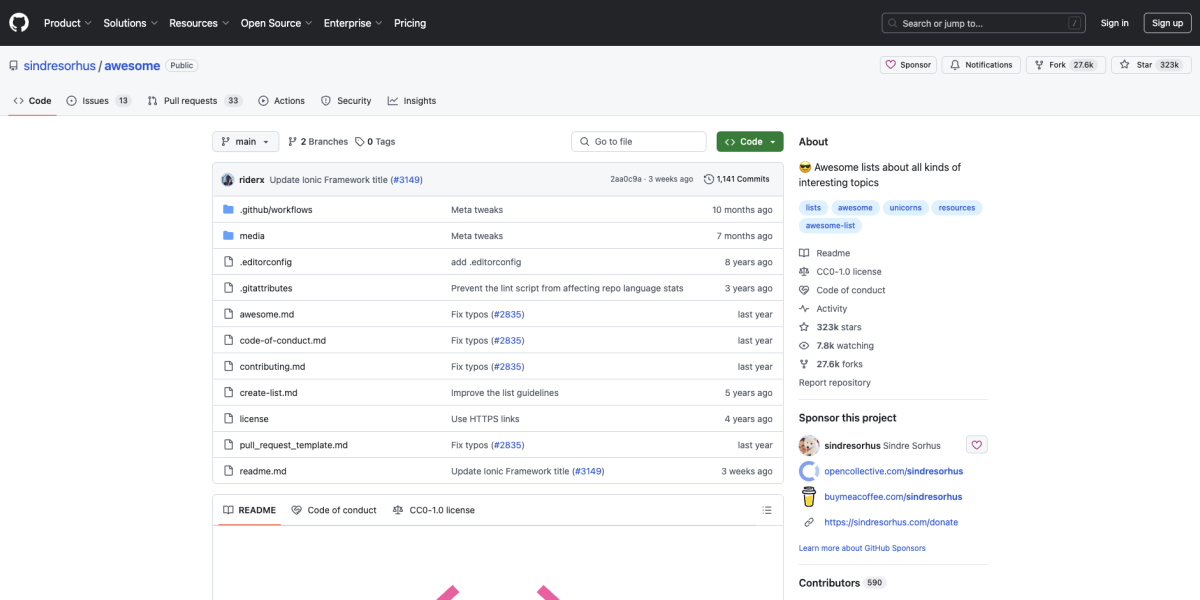The width and height of the screenshot is (1200, 600).
Task: Click the commit history clock icon
Action: (x=709, y=180)
